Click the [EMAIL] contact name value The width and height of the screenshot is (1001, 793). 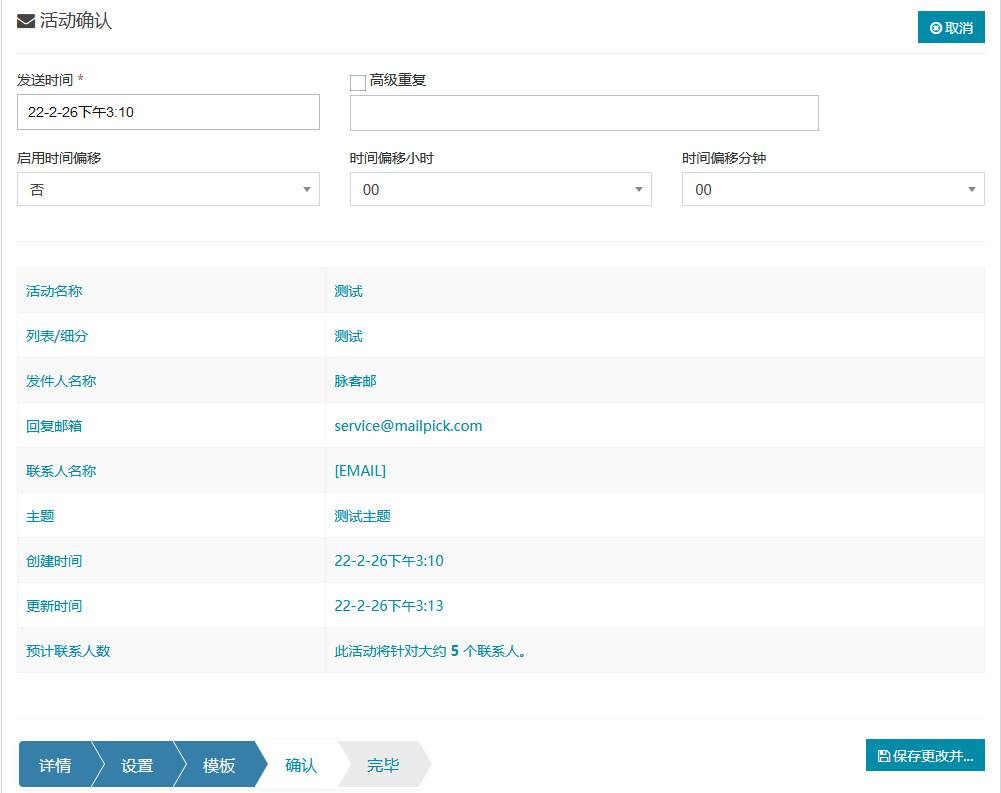click(360, 471)
